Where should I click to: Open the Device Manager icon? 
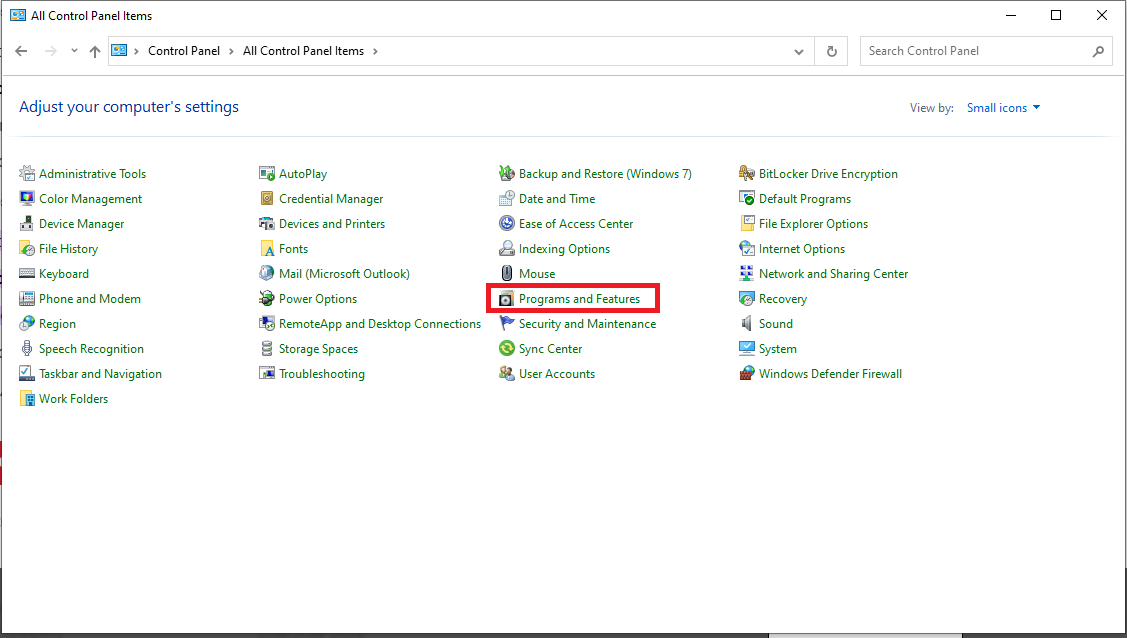[27, 223]
